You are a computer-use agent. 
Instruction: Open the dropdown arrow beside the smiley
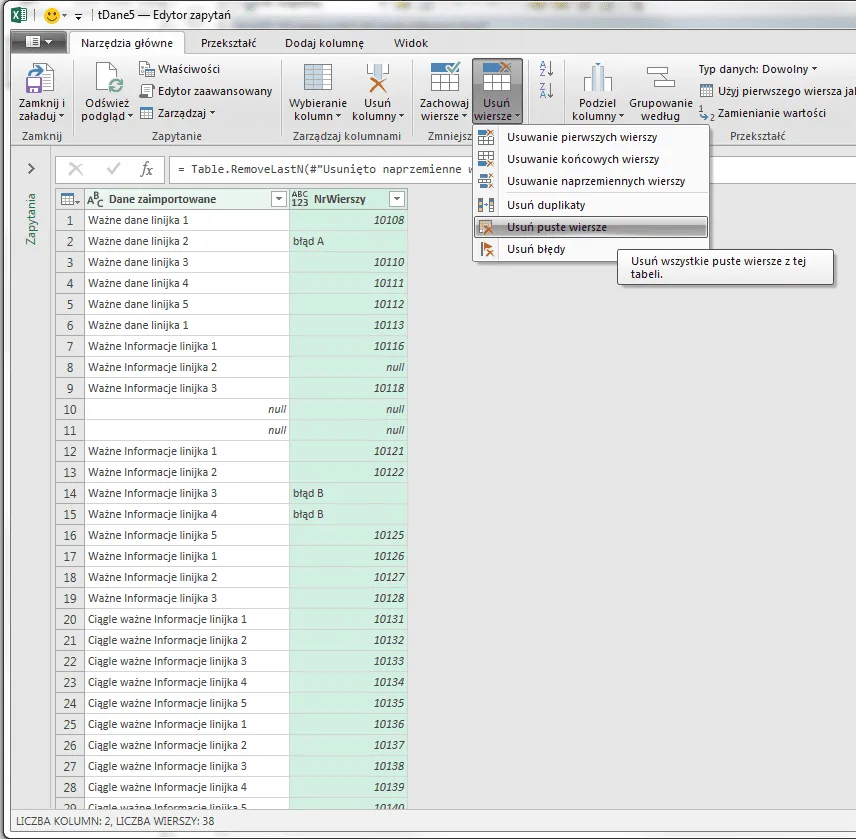point(64,15)
